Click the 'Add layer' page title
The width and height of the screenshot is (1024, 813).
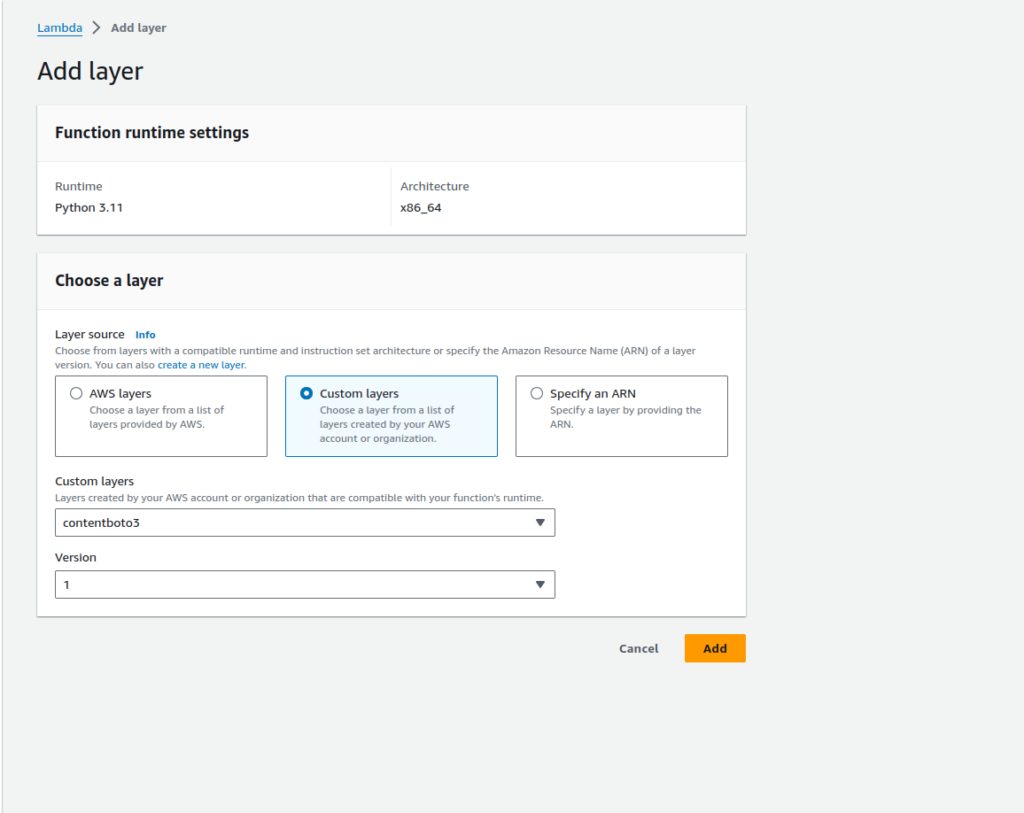(x=90, y=71)
